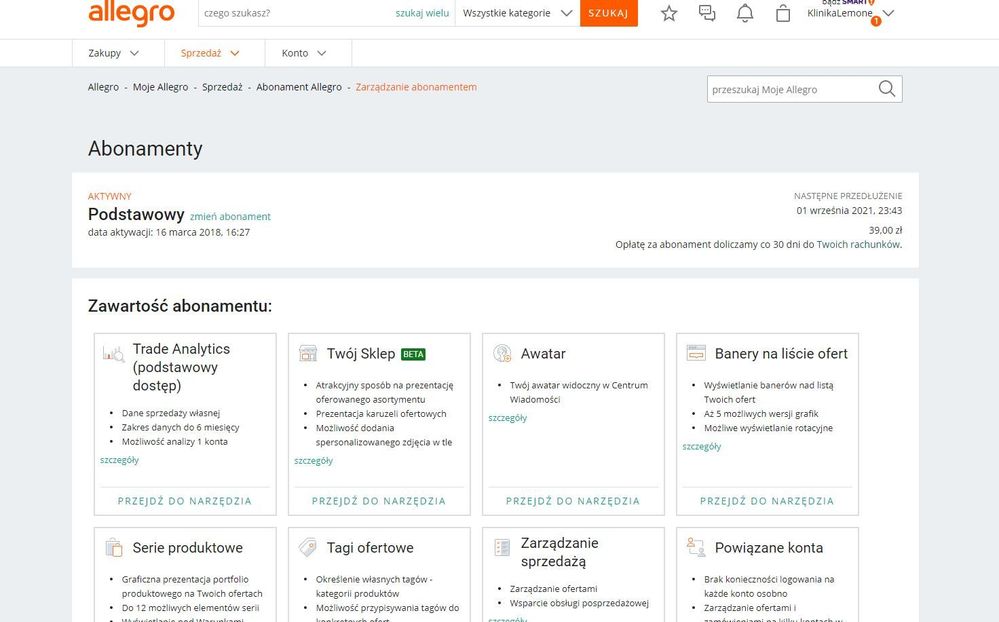Click Twój Sklep store icon

[308, 354]
